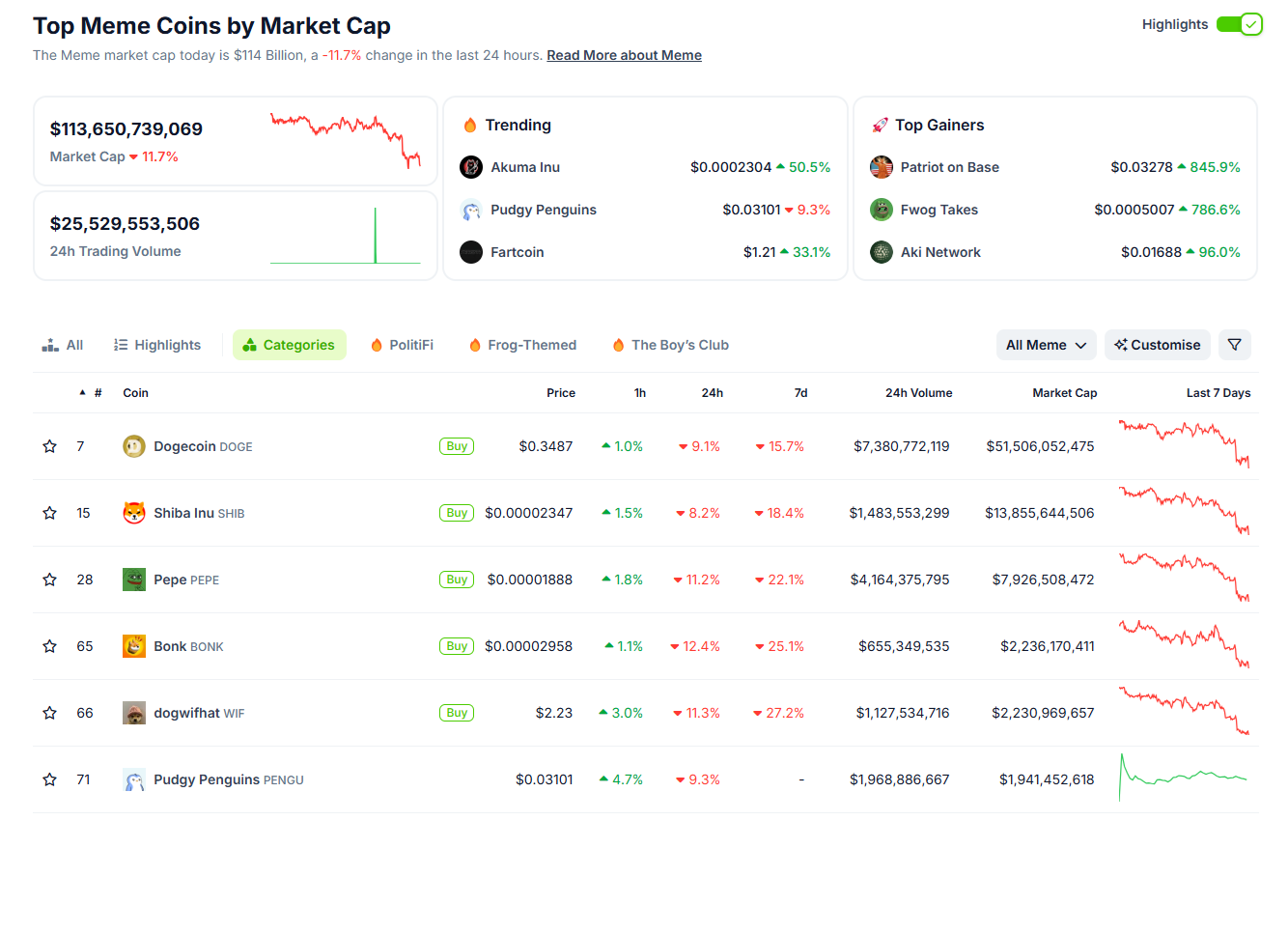Image resolution: width=1288 pixels, height=934 pixels.
Task: Sort table by Market Cap header
Action: (x=1064, y=393)
